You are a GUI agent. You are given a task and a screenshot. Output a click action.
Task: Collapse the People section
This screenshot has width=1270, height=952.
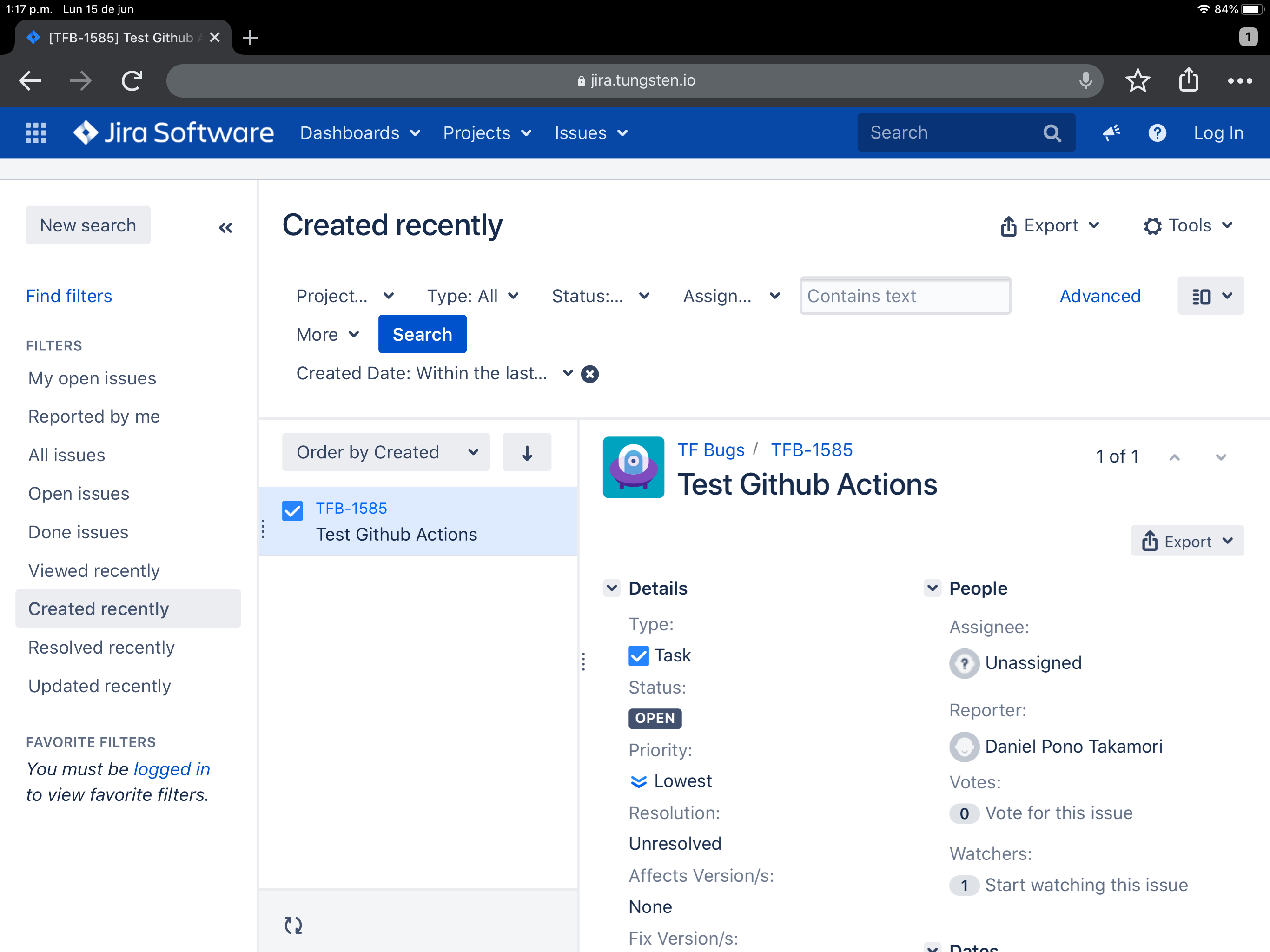932,588
